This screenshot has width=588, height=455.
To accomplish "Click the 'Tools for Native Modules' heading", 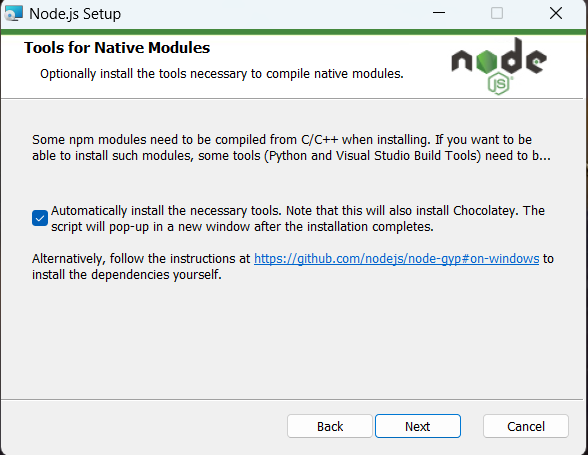I will (117, 48).
